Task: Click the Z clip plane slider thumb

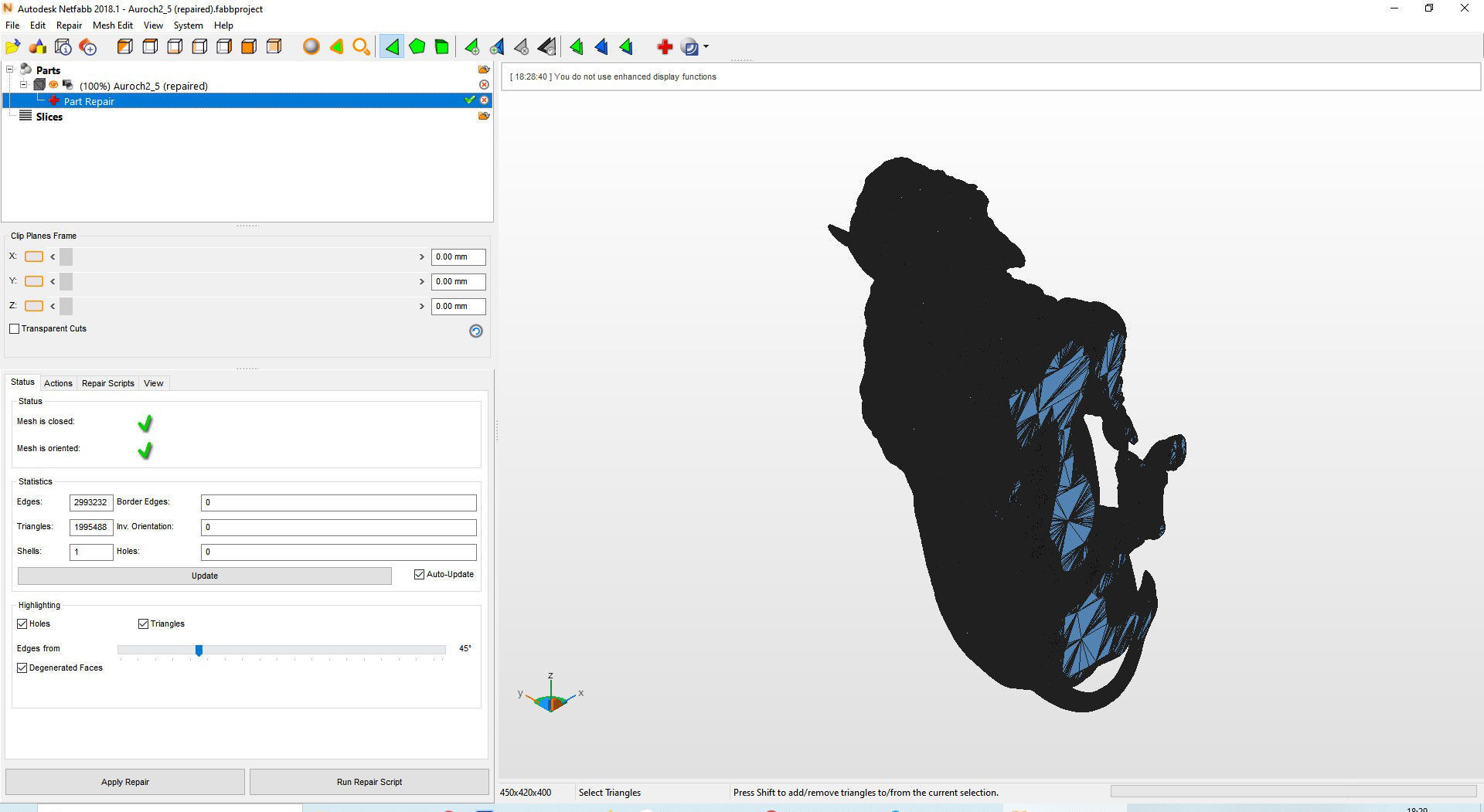Action: click(x=66, y=306)
